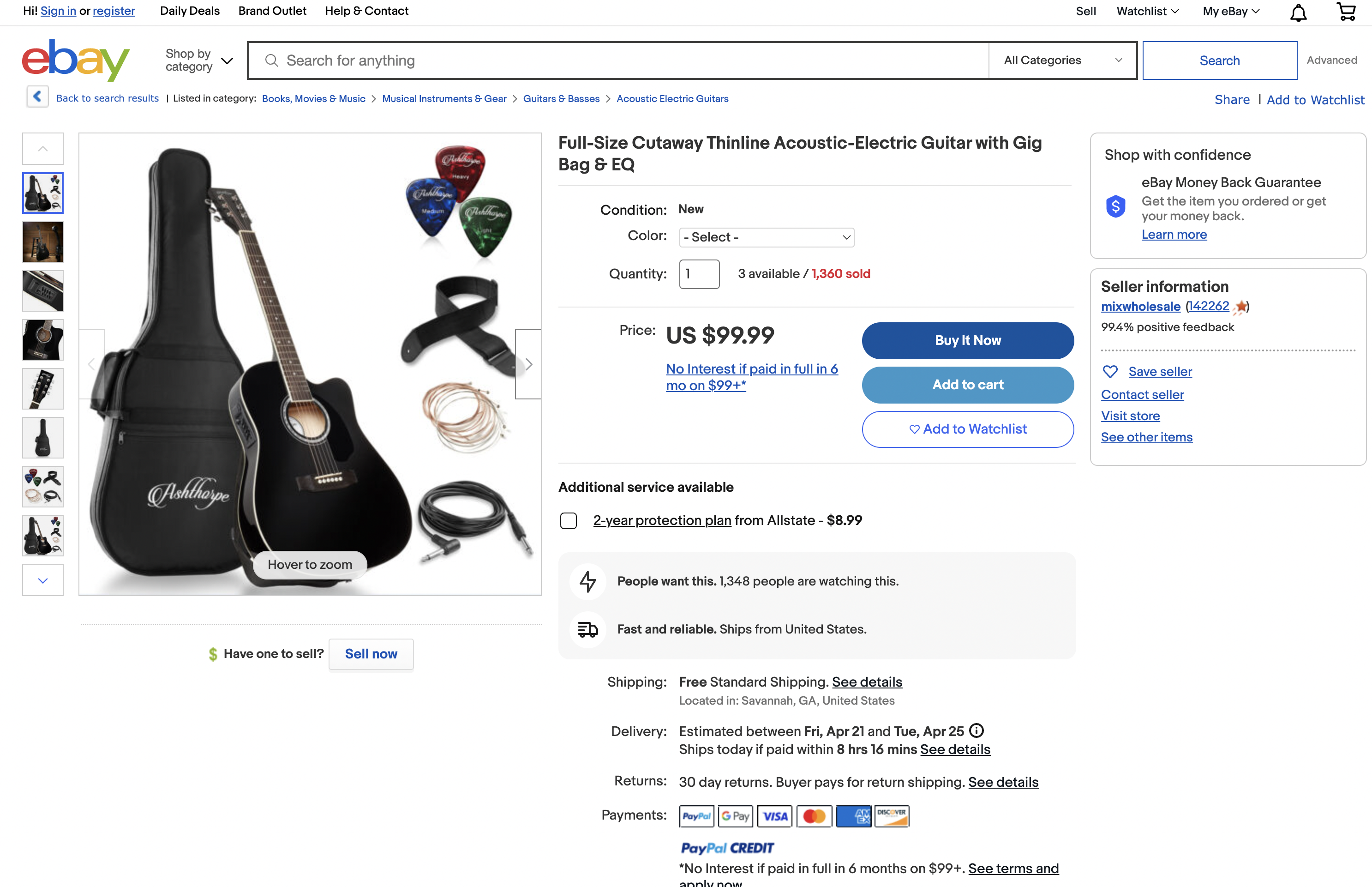Expand the All Categories dropdown
Screen dimensions: 1372x887
(x=1062, y=60)
